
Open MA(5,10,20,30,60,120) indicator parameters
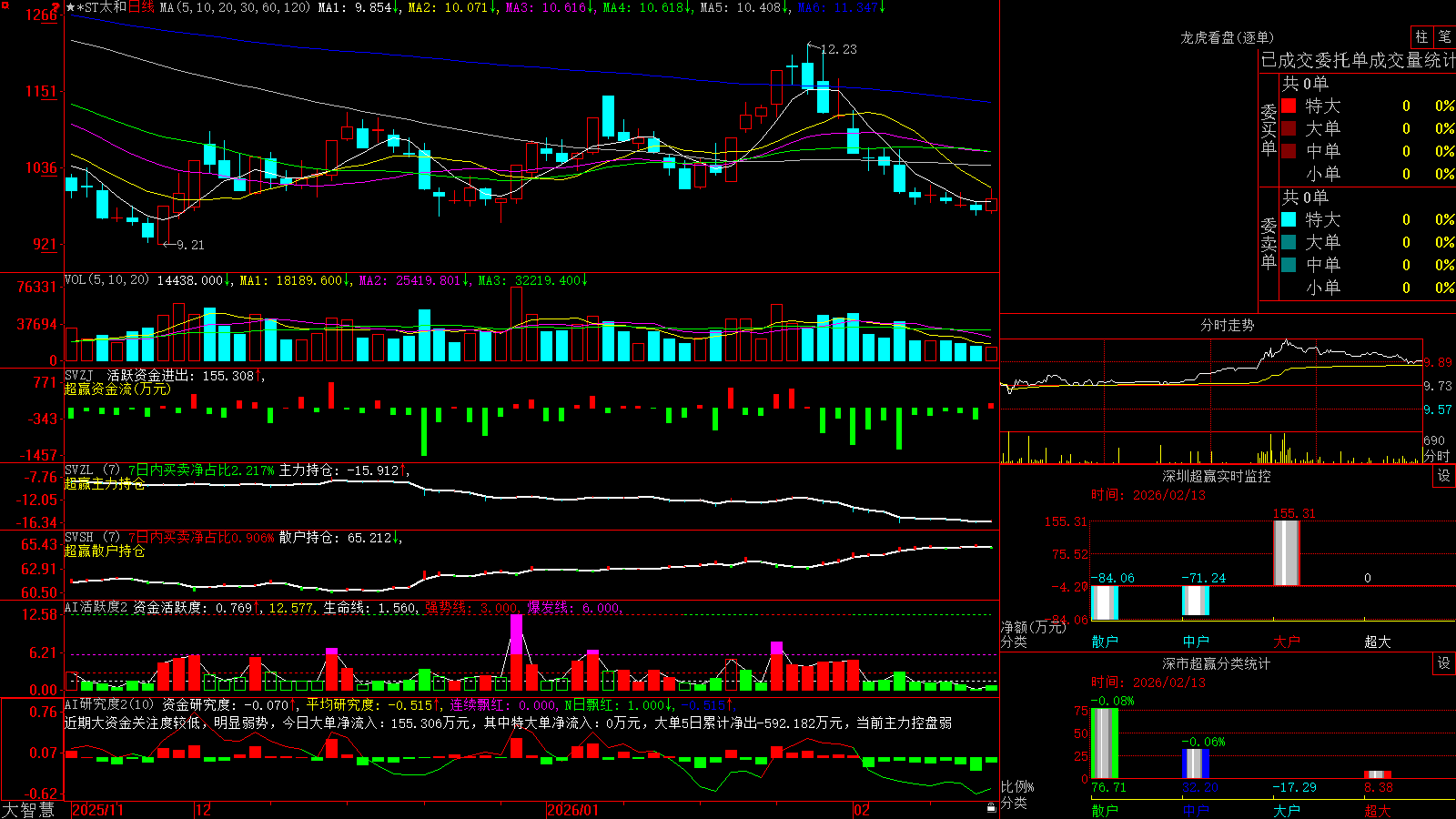tap(235, 7)
